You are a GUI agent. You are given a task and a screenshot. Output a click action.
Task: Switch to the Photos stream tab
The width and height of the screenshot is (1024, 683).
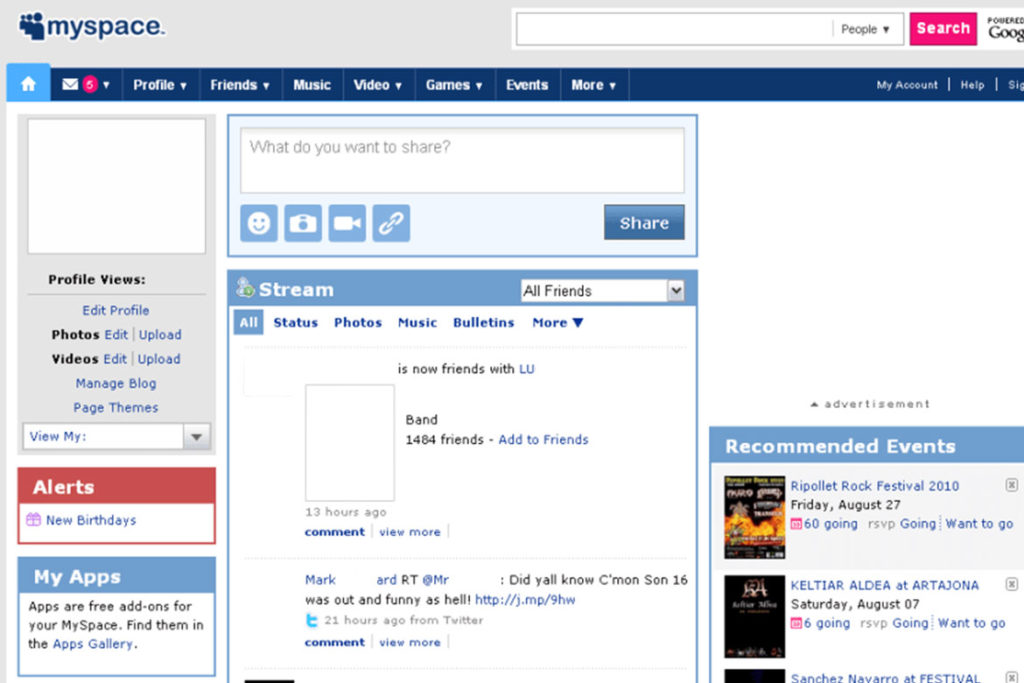pos(358,323)
